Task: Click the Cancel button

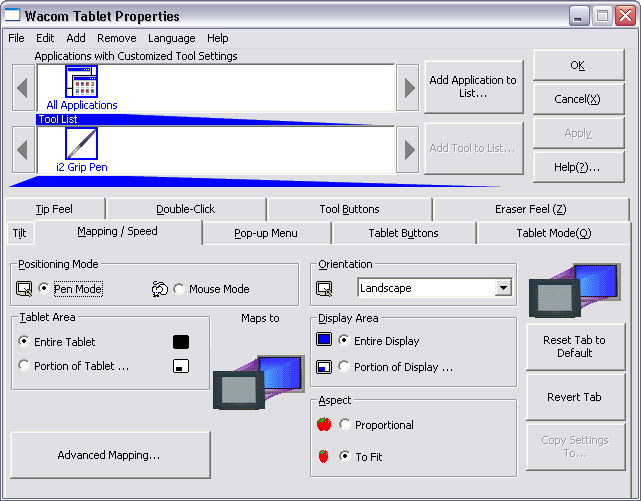Action: pos(578,99)
